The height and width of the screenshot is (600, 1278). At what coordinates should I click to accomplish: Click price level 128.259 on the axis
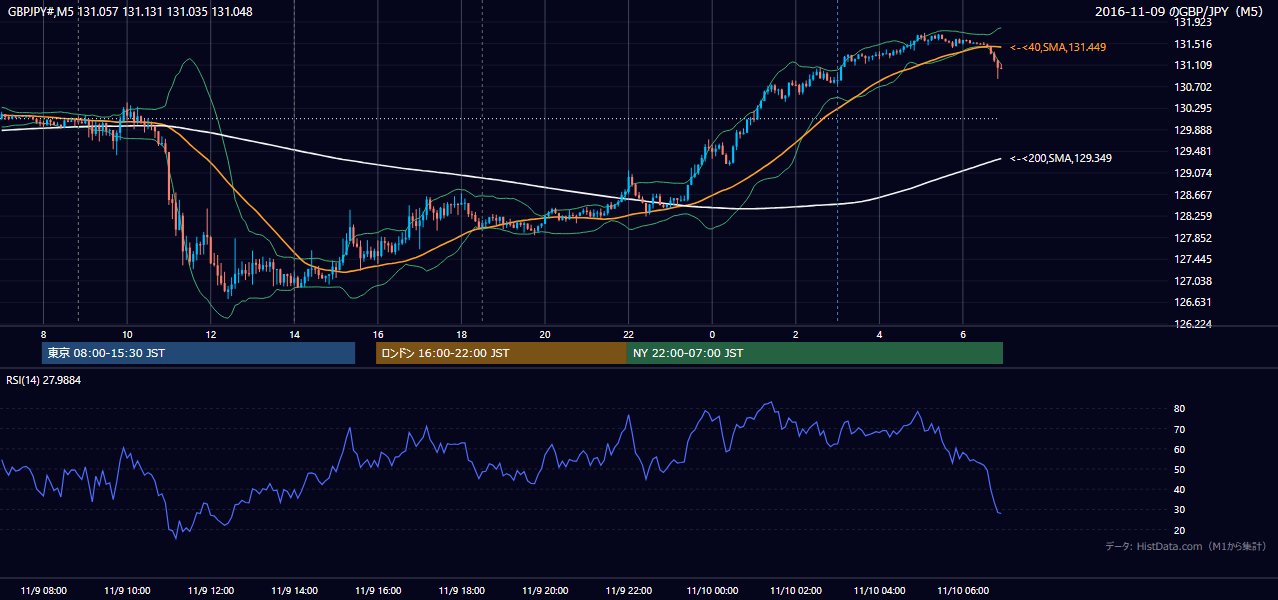tap(1193, 216)
